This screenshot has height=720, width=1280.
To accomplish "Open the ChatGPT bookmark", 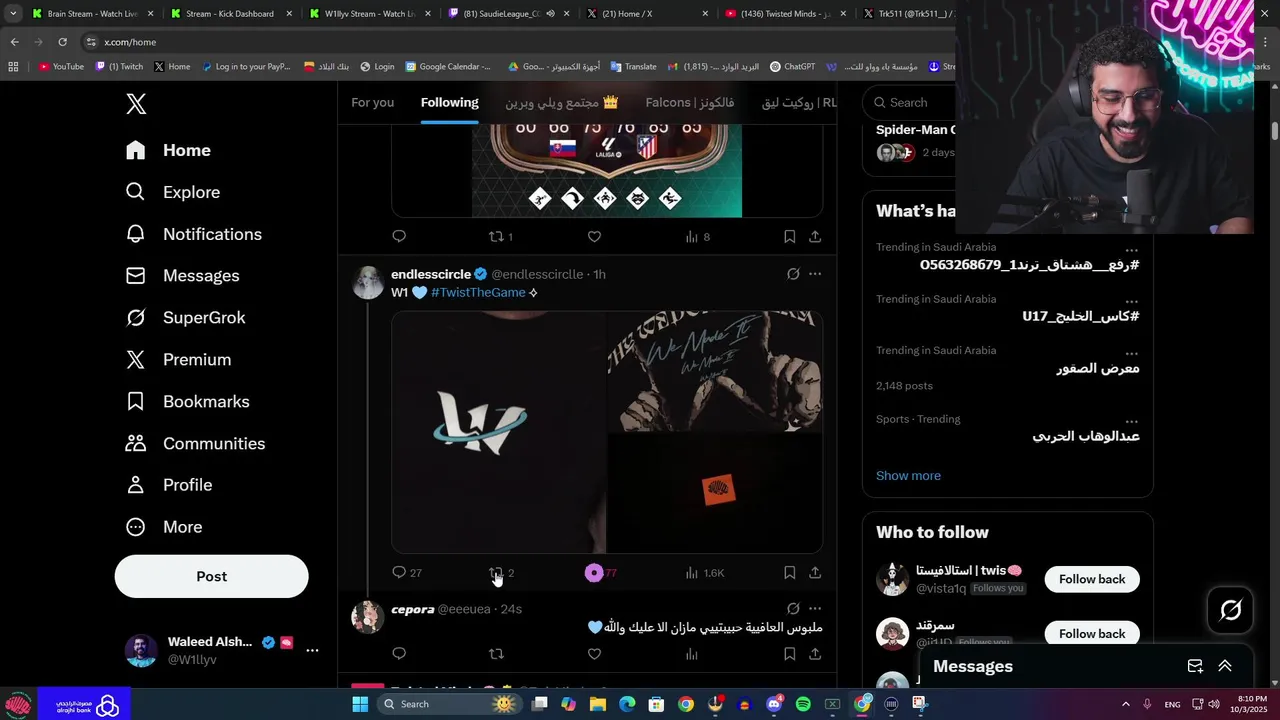I will pos(792,67).
